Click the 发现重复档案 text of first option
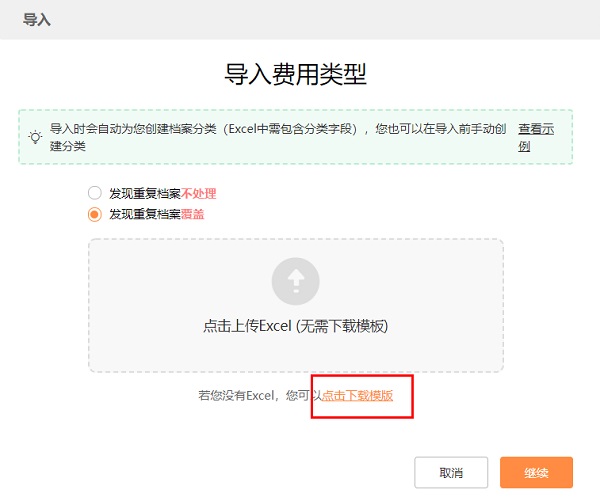 [x=145, y=193]
